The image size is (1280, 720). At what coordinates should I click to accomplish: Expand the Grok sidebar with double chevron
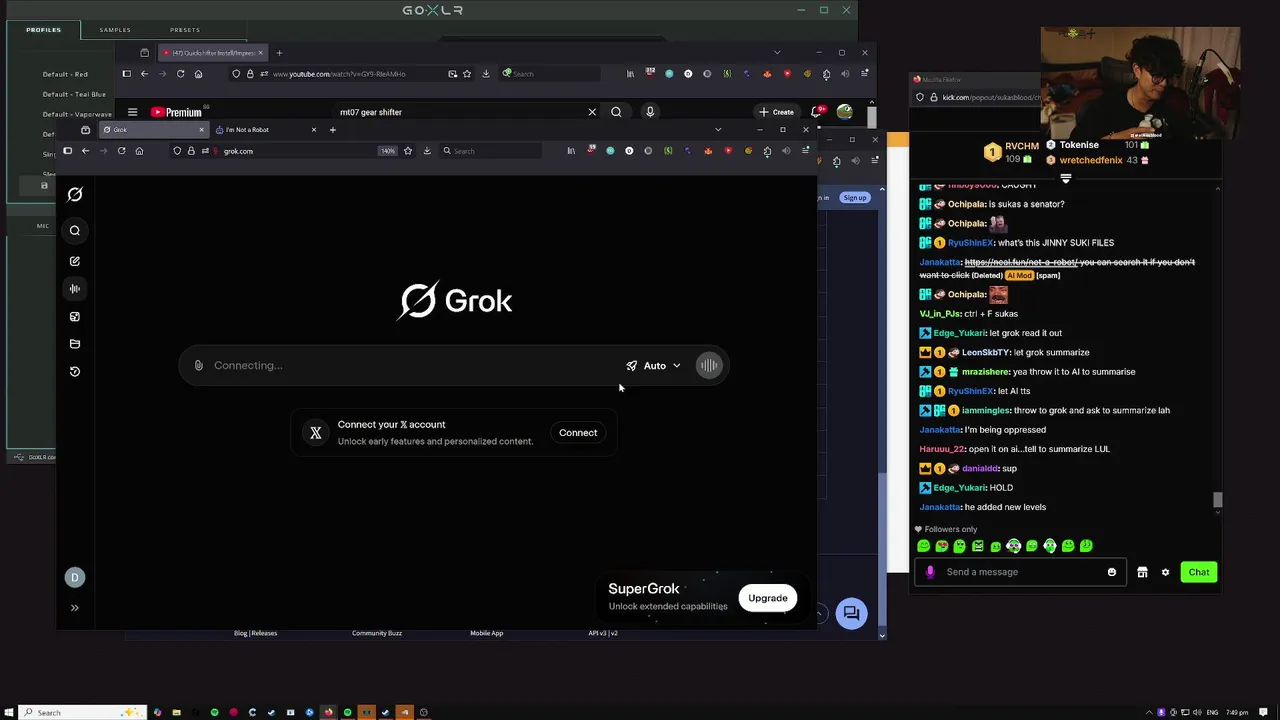point(74,608)
